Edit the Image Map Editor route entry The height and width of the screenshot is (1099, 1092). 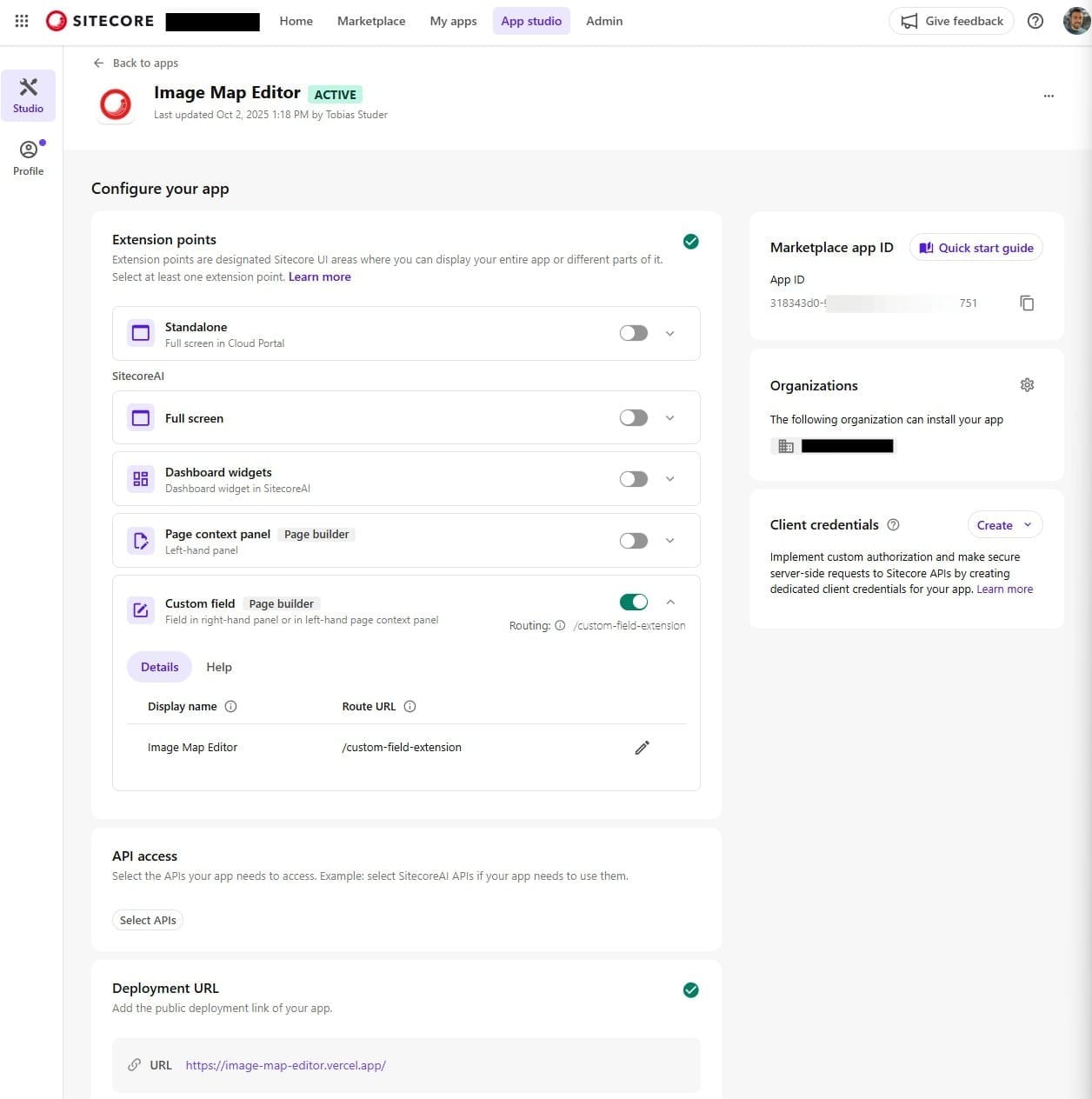[x=642, y=748]
